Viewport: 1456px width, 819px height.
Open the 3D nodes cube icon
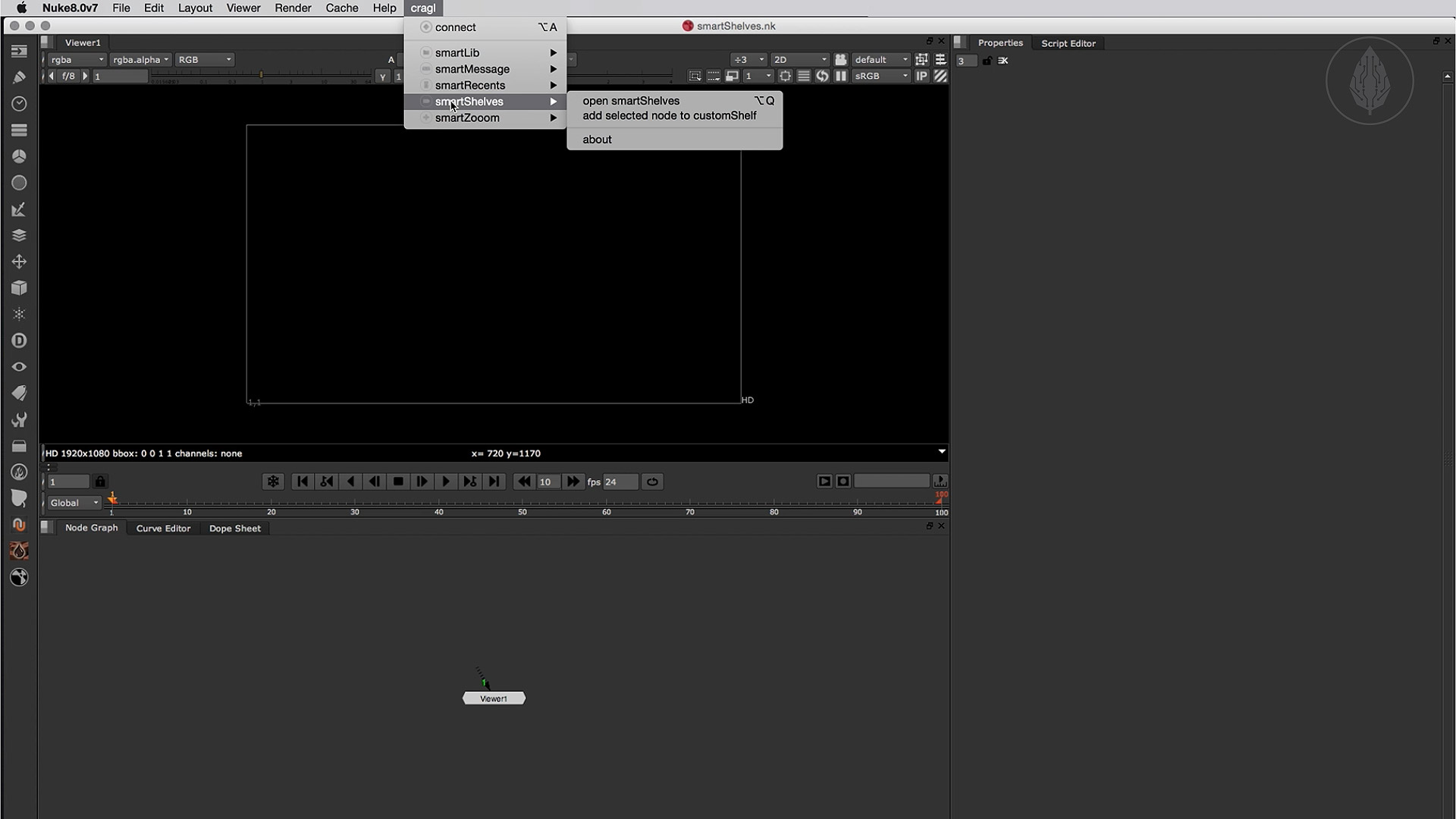tap(19, 288)
